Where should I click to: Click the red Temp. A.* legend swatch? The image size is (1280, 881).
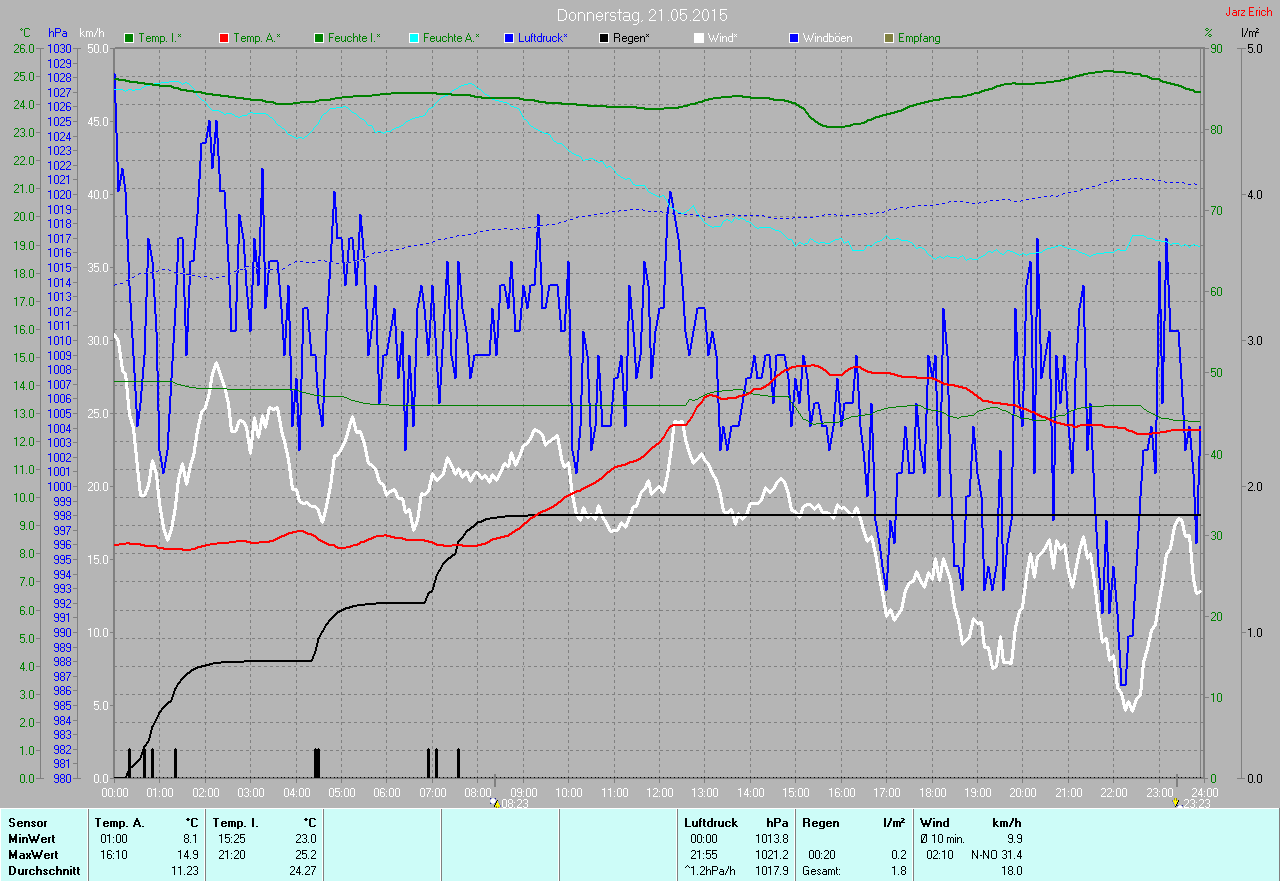[224, 38]
